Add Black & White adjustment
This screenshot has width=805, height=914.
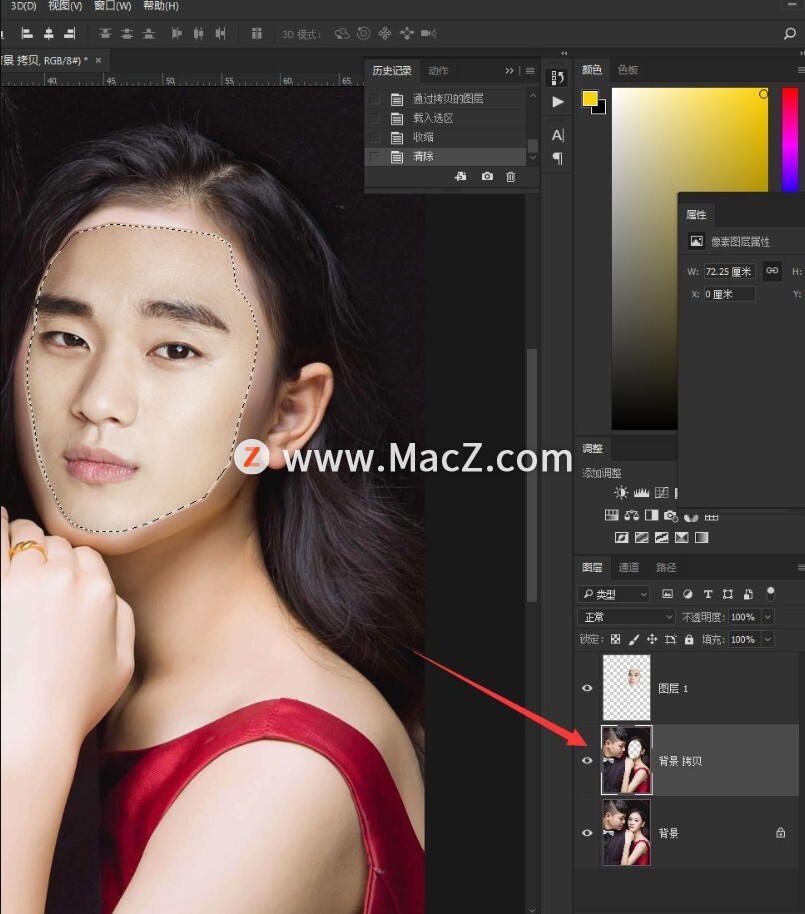point(651,515)
